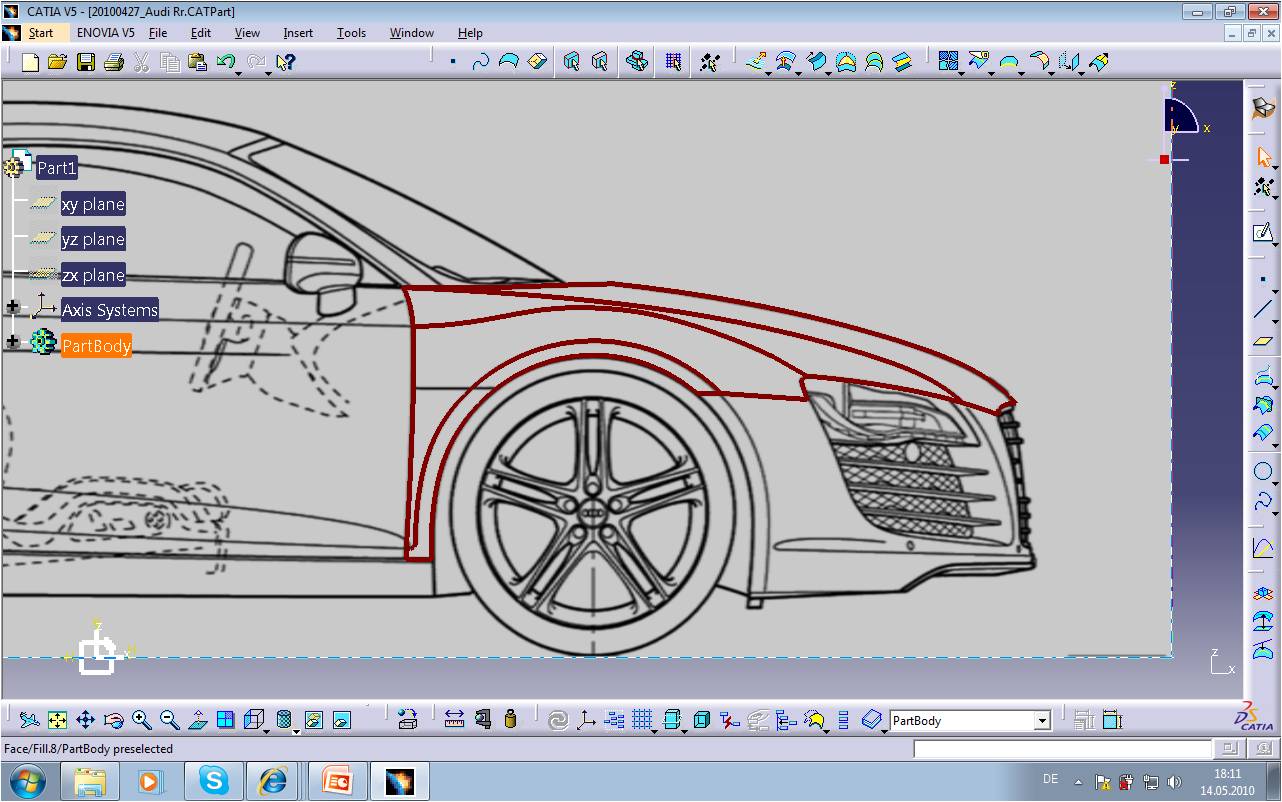Select the Fly mode icon

coord(29,719)
